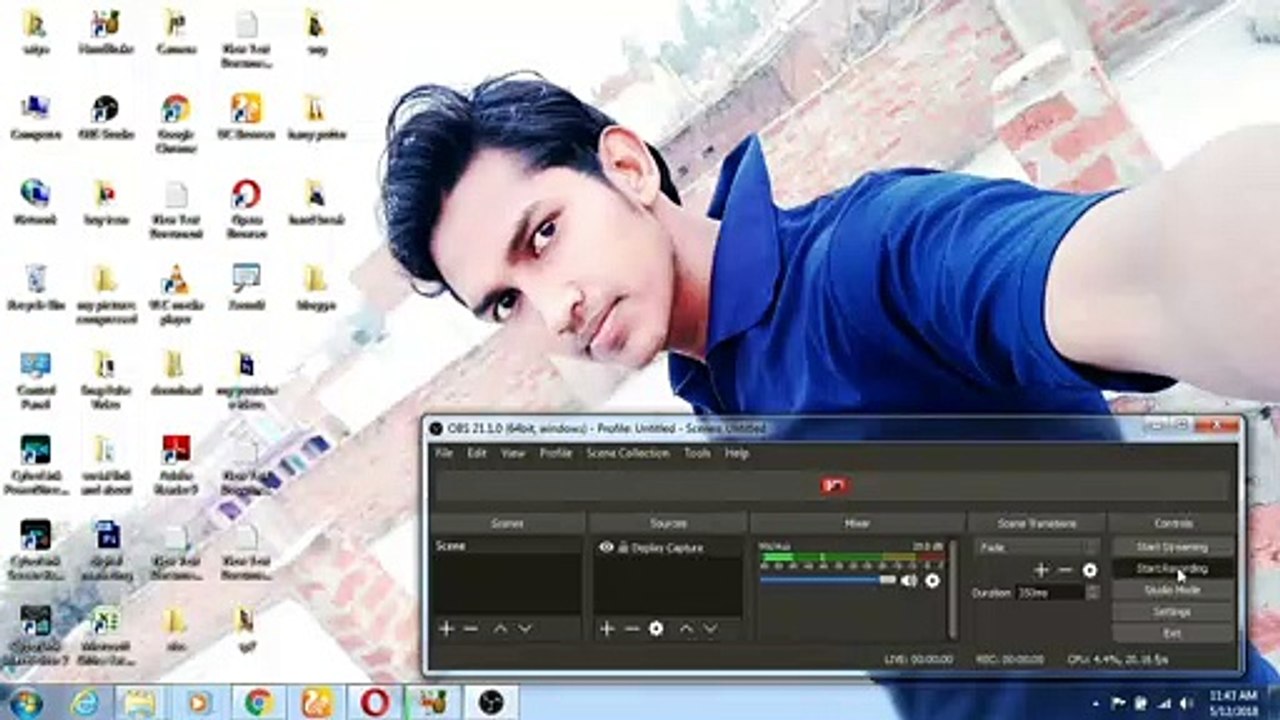1280x720 pixels.
Task: Add a scene transition with plus icon
Action: coord(1041,570)
